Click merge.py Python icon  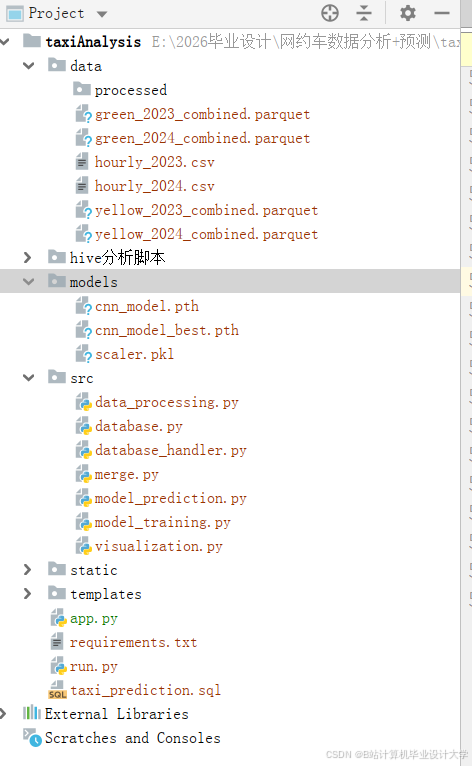[84, 474]
